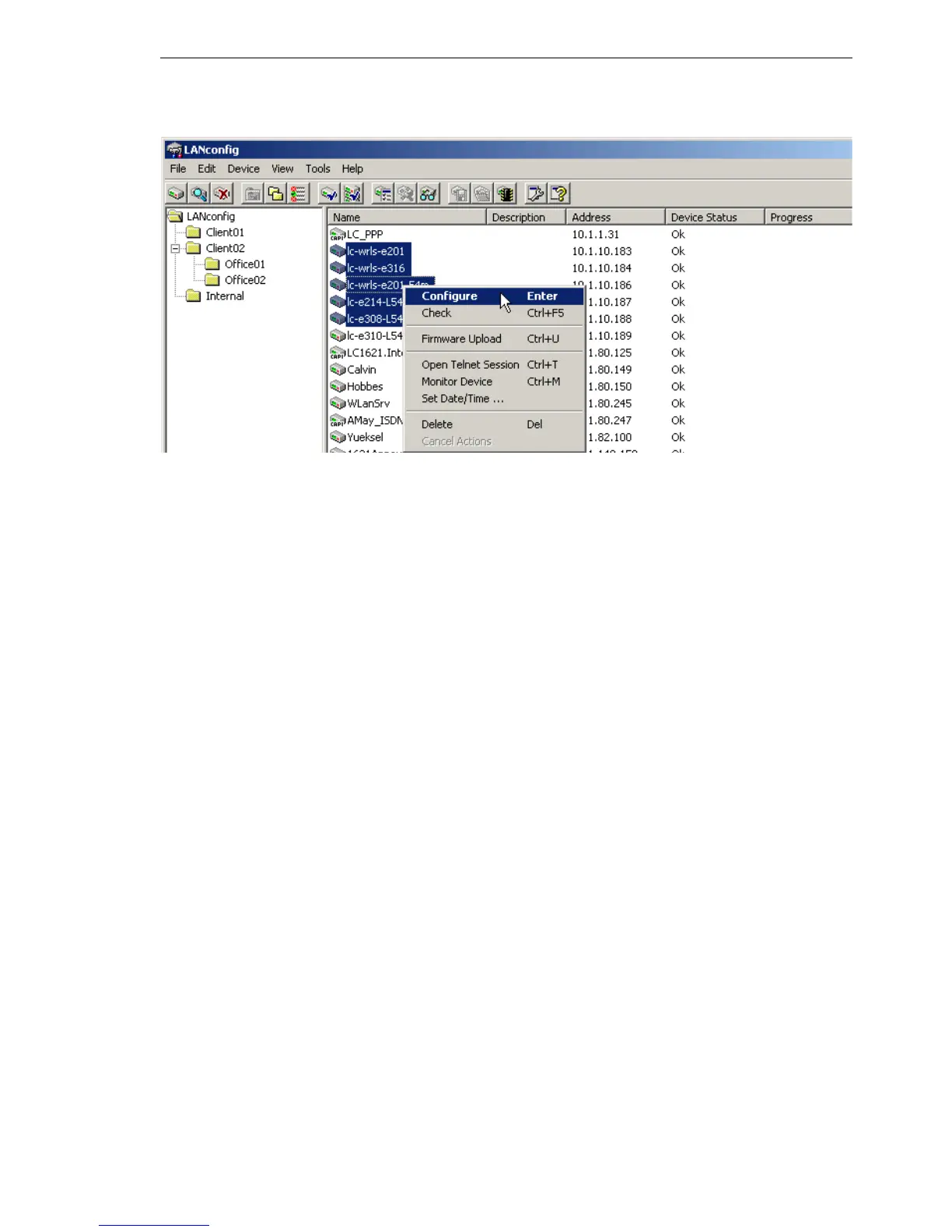This screenshot has height=1232, width=952.
Task: Click the Yueksel device icon
Action: (338, 437)
